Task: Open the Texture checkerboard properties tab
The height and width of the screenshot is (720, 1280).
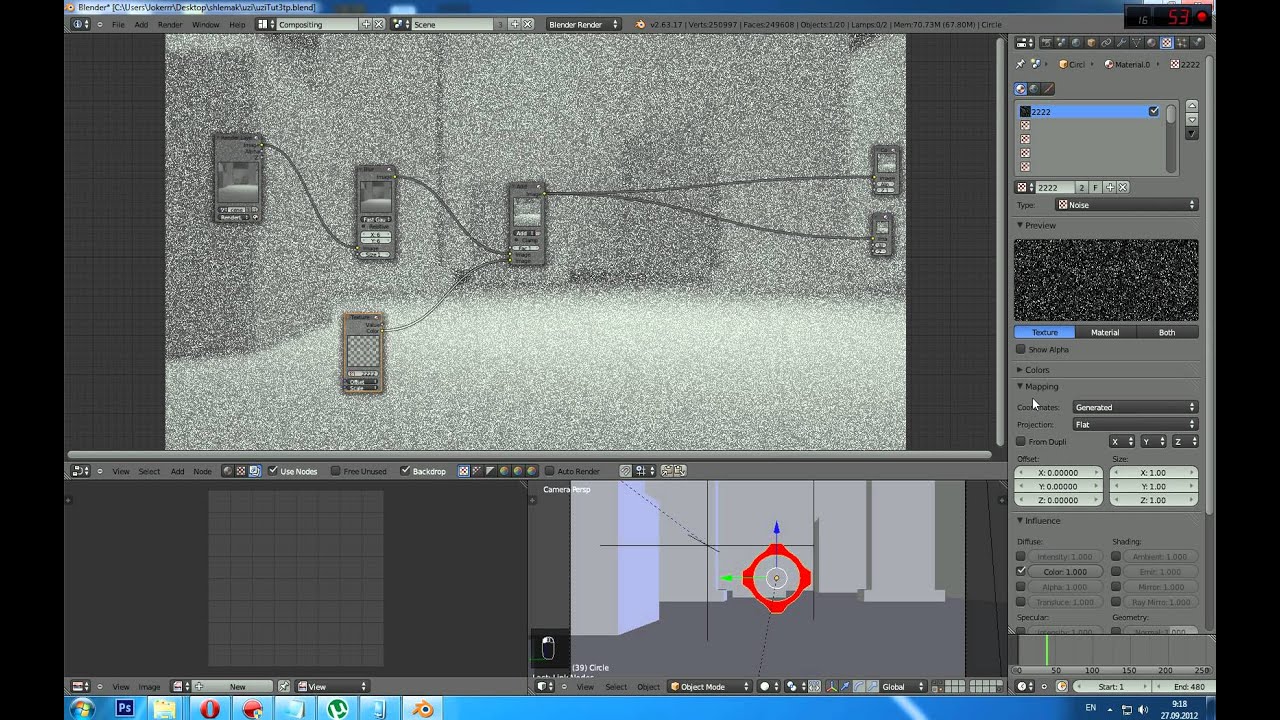Action: (x=1167, y=43)
